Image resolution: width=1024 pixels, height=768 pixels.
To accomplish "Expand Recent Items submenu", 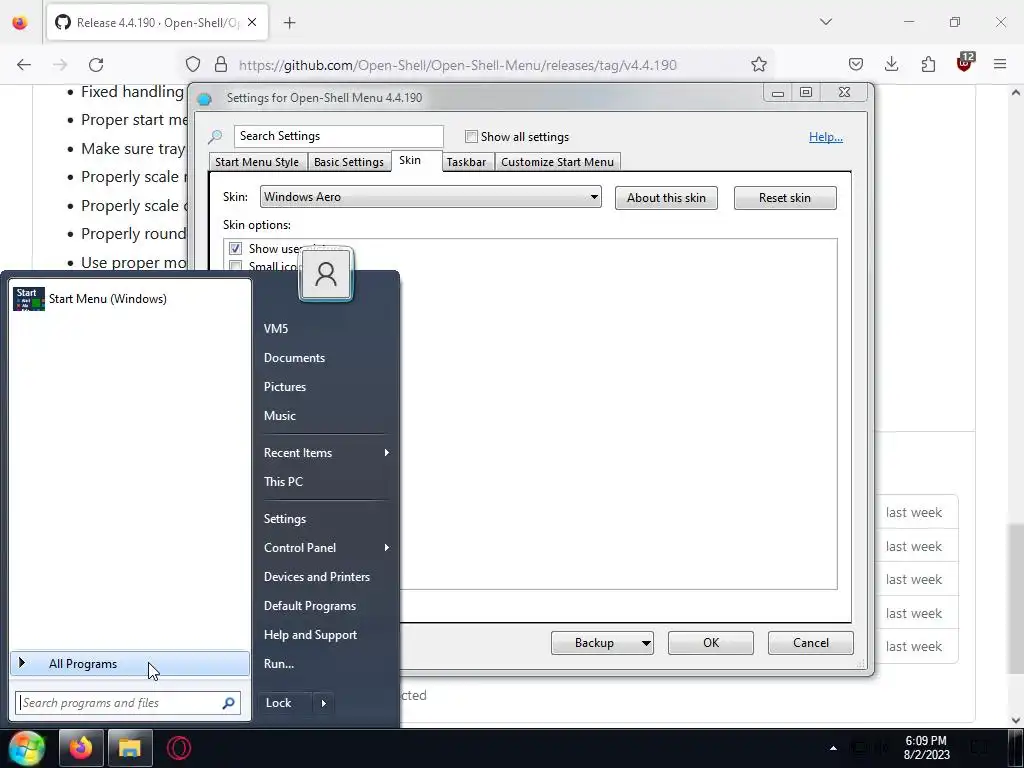I will point(325,453).
